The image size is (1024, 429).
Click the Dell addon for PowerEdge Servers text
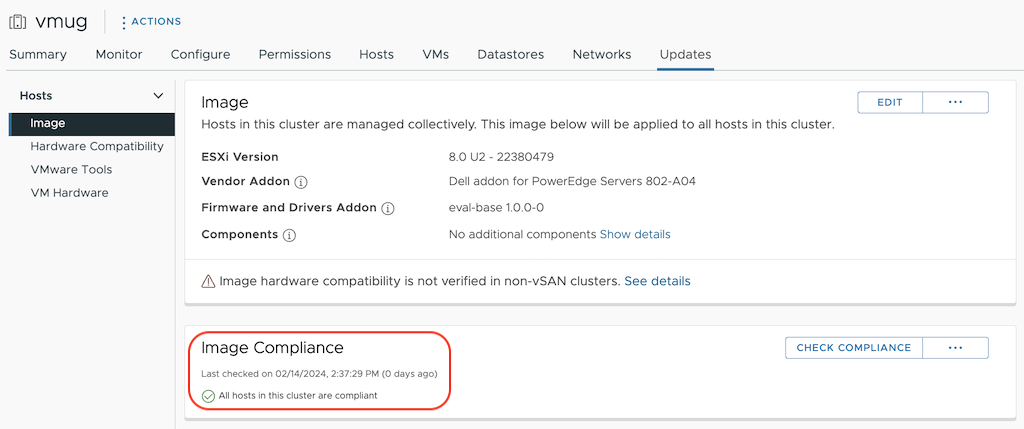(x=572, y=182)
